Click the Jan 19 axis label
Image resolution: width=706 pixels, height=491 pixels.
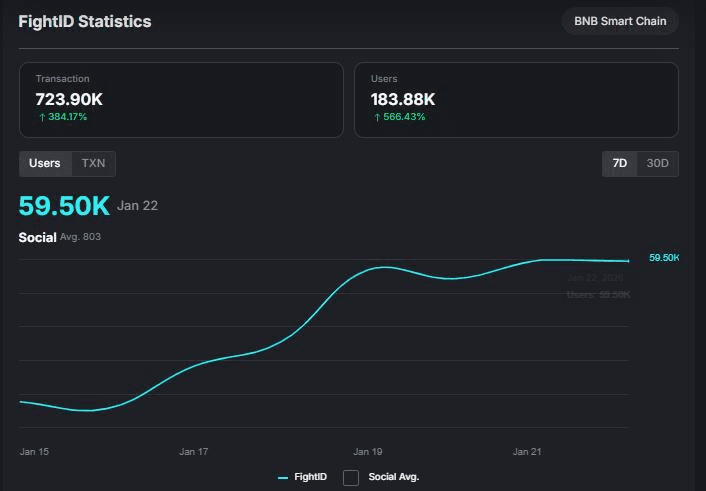pyautogui.click(x=367, y=452)
